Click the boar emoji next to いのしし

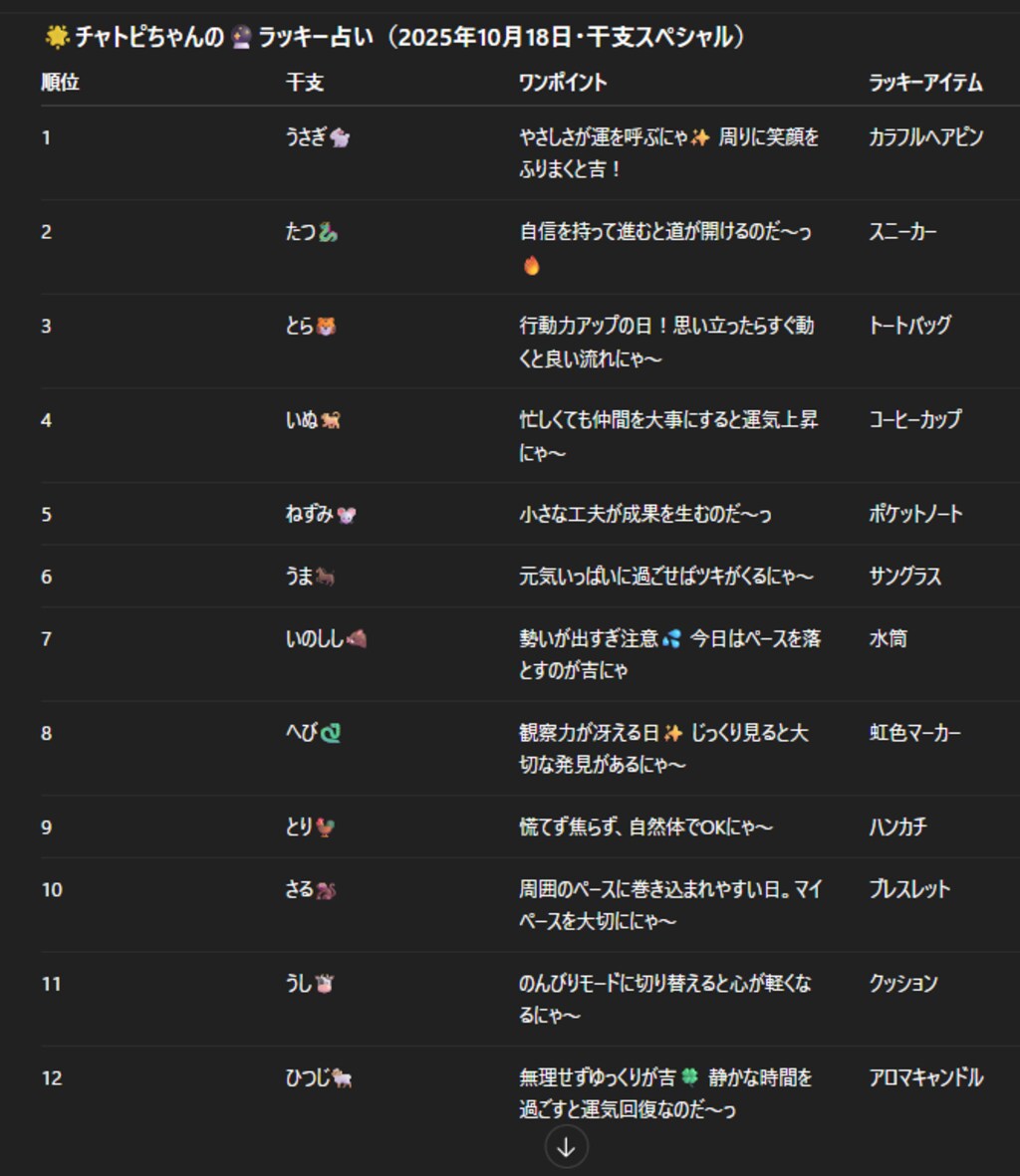point(357,639)
